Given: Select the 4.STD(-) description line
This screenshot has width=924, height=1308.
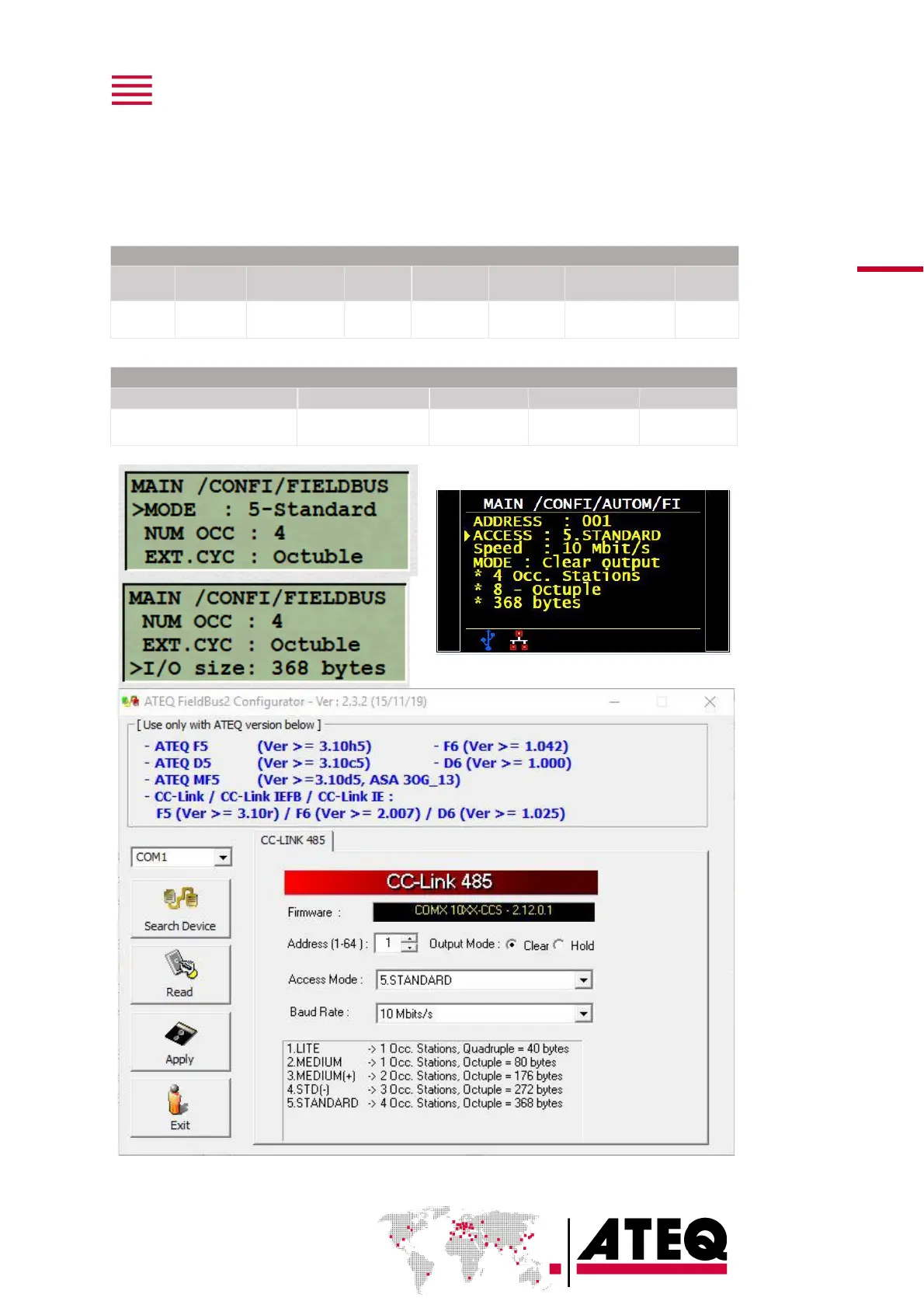Looking at the screenshot, I should tap(425, 1090).
